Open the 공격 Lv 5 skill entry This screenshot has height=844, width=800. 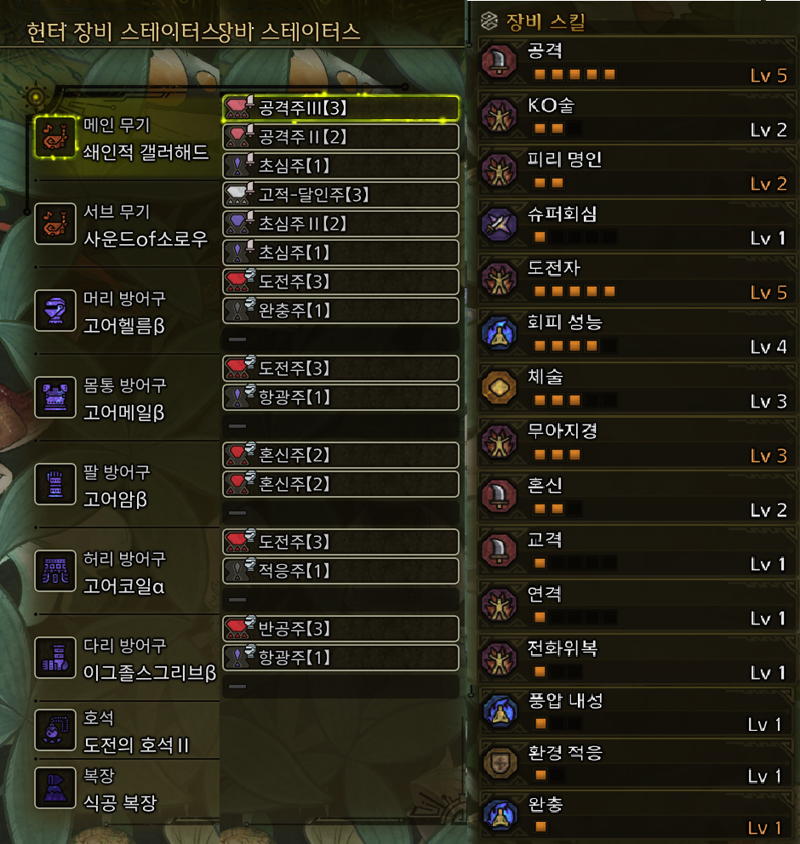click(x=636, y=62)
